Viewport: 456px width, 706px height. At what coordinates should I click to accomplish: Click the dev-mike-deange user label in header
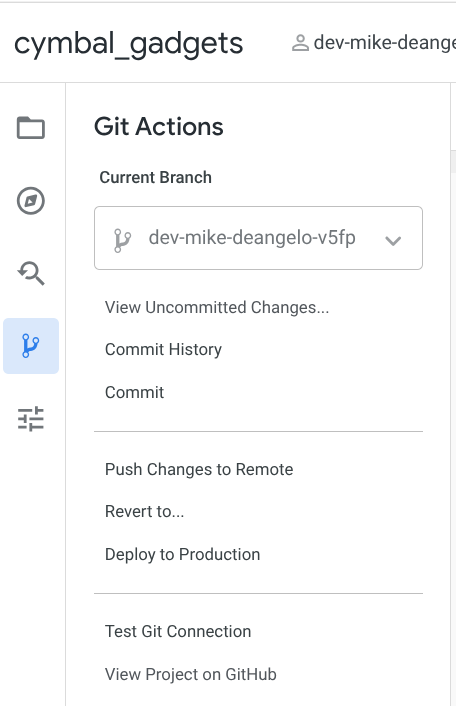point(384,43)
